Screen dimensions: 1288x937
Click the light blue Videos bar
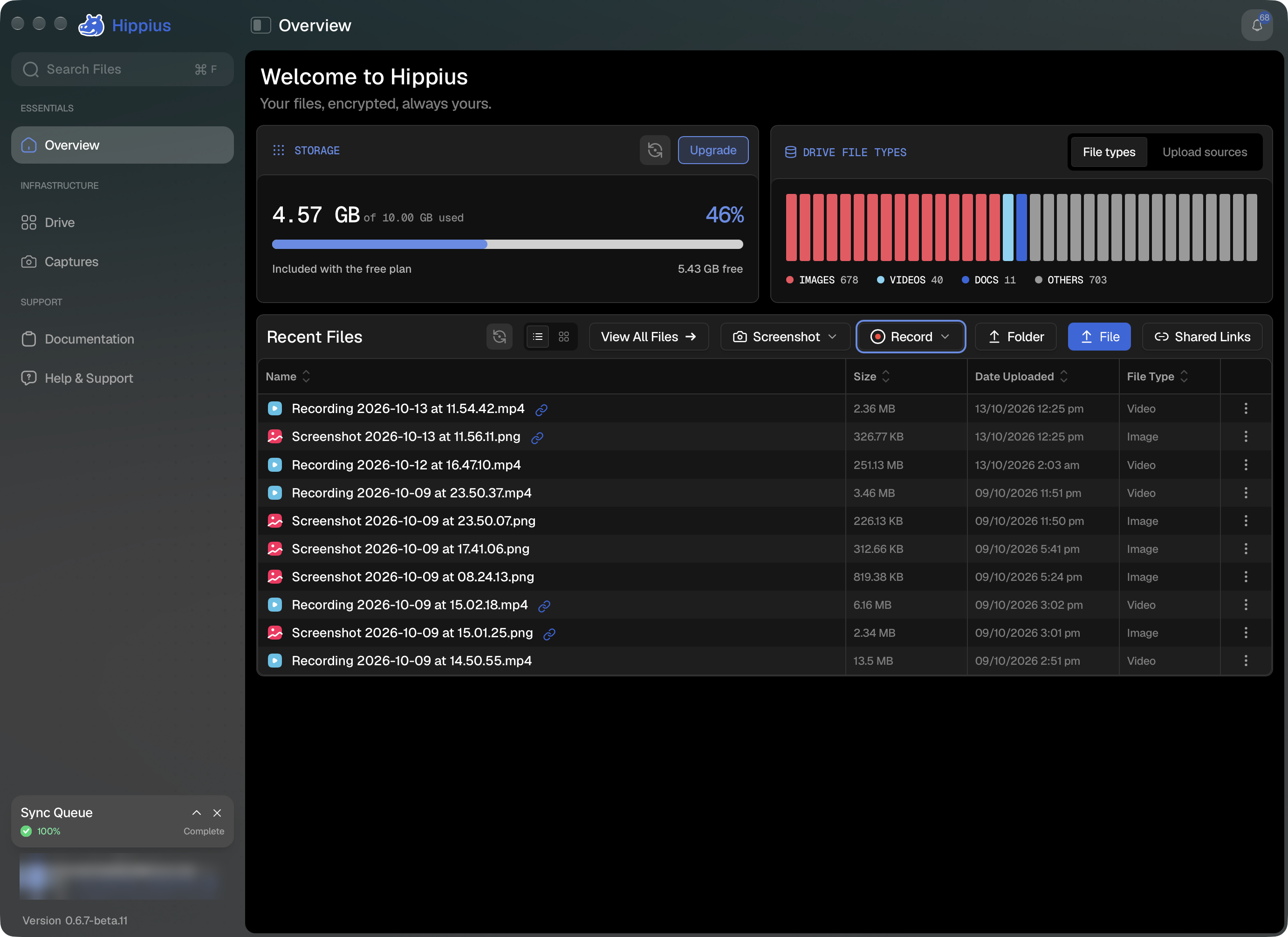pyautogui.click(x=1007, y=227)
